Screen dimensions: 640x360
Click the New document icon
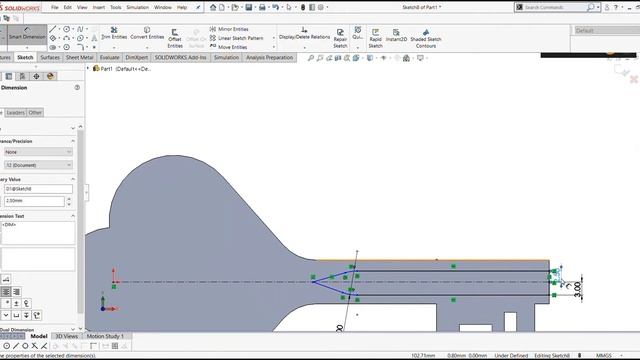tap(222, 7)
